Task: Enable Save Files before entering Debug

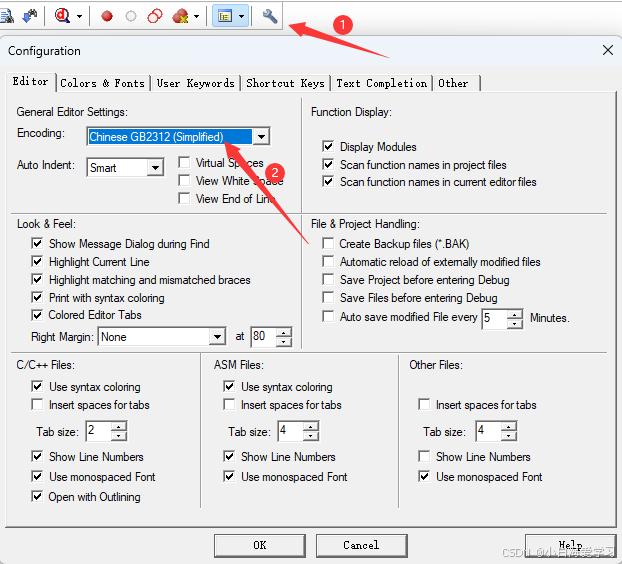Action: (x=328, y=297)
